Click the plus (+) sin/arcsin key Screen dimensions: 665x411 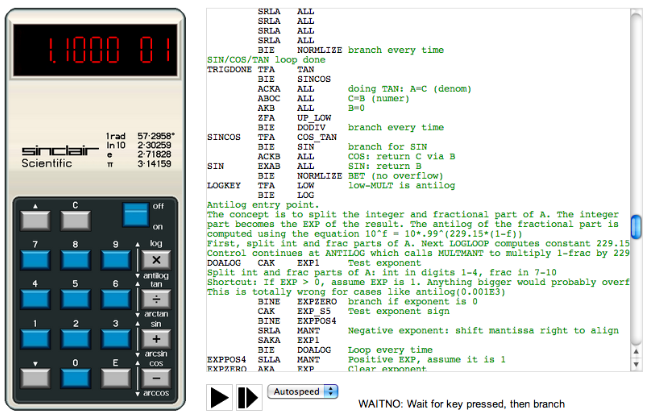click(156, 339)
